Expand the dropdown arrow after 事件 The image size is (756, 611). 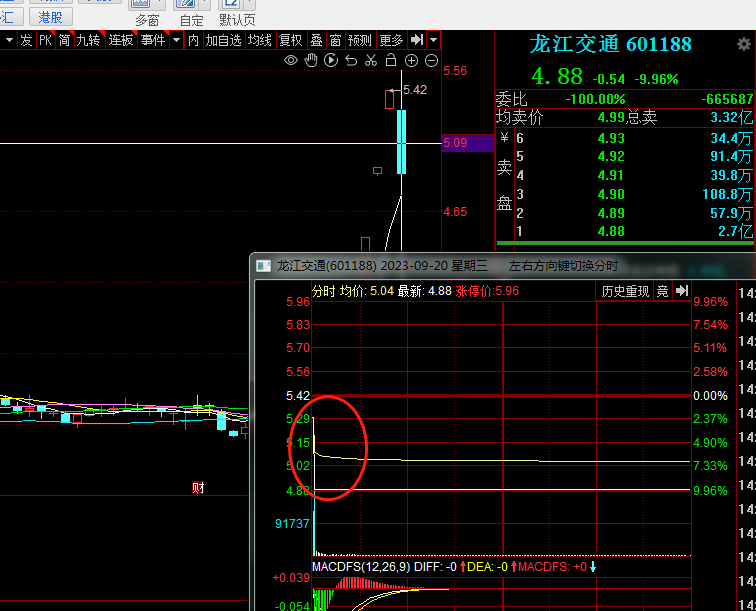[x=176, y=40]
